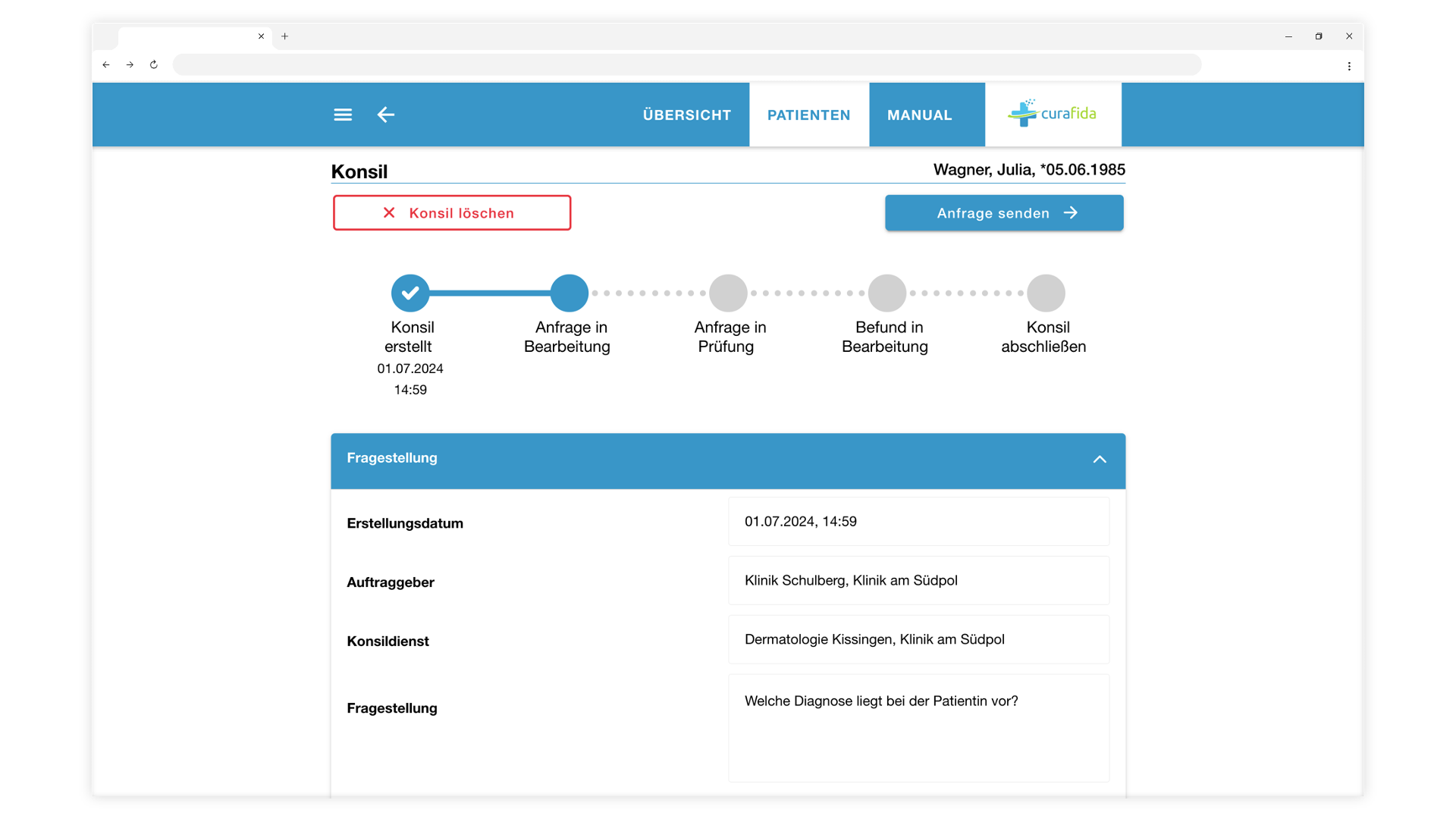Open a new browser tab
Viewport: 1456px width, 819px height.
tap(285, 36)
